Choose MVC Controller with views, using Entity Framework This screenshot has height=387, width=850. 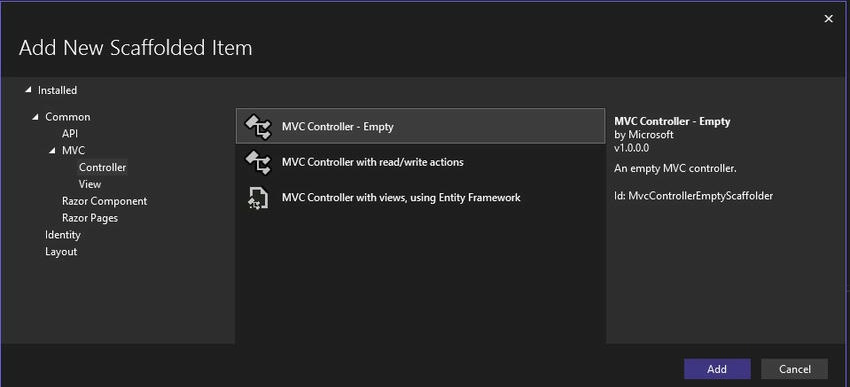tap(421, 198)
